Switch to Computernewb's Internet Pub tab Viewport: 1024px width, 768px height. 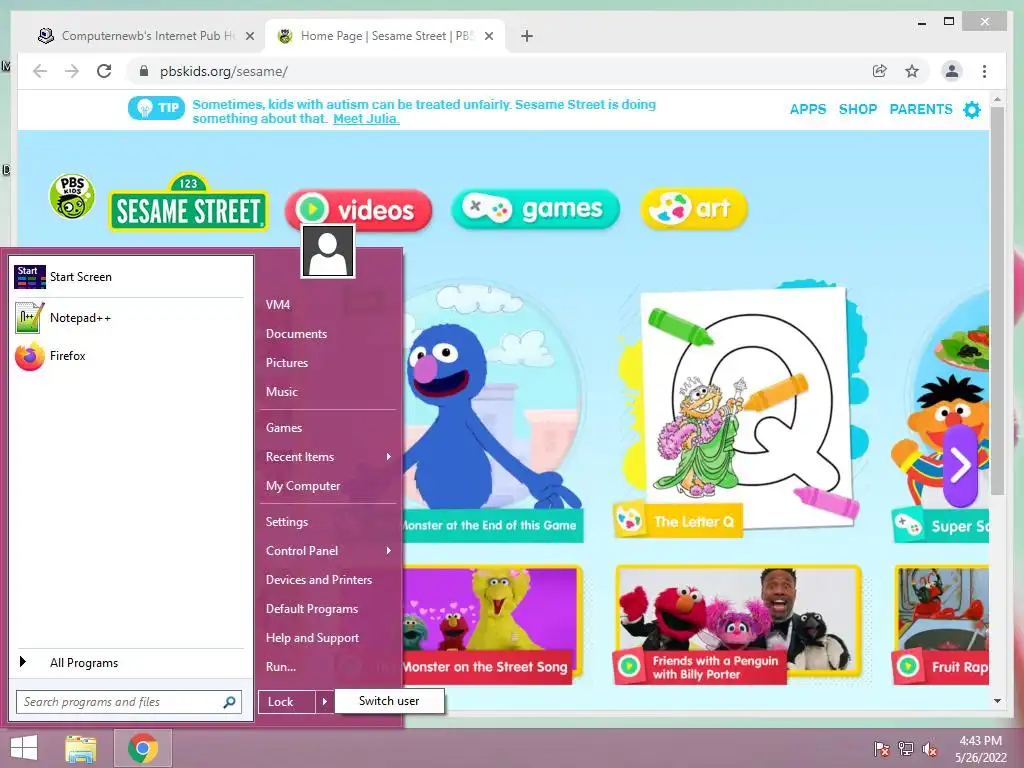[x=144, y=36]
